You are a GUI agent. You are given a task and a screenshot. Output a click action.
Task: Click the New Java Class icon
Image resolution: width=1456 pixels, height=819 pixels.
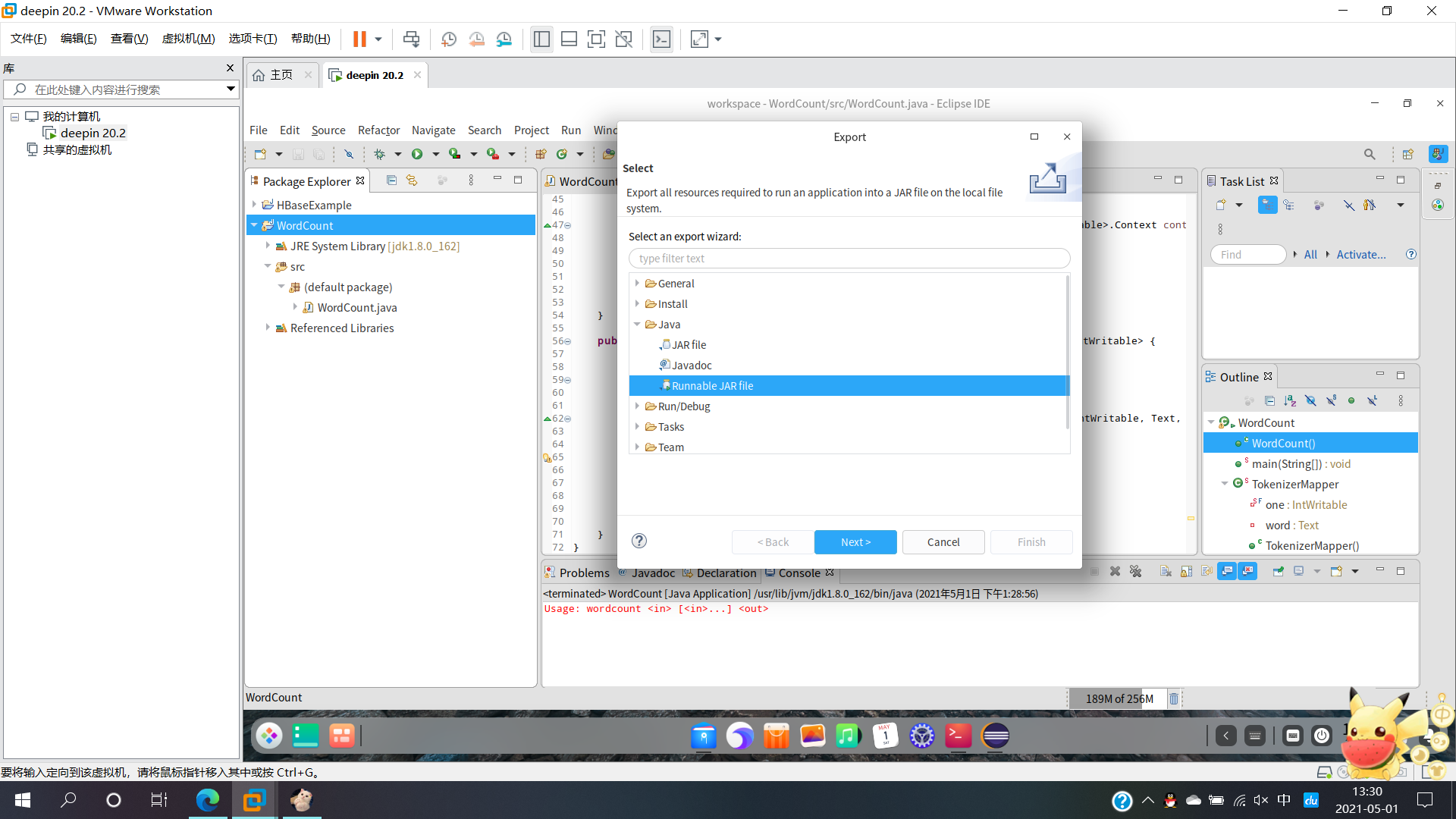coord(562,154)
